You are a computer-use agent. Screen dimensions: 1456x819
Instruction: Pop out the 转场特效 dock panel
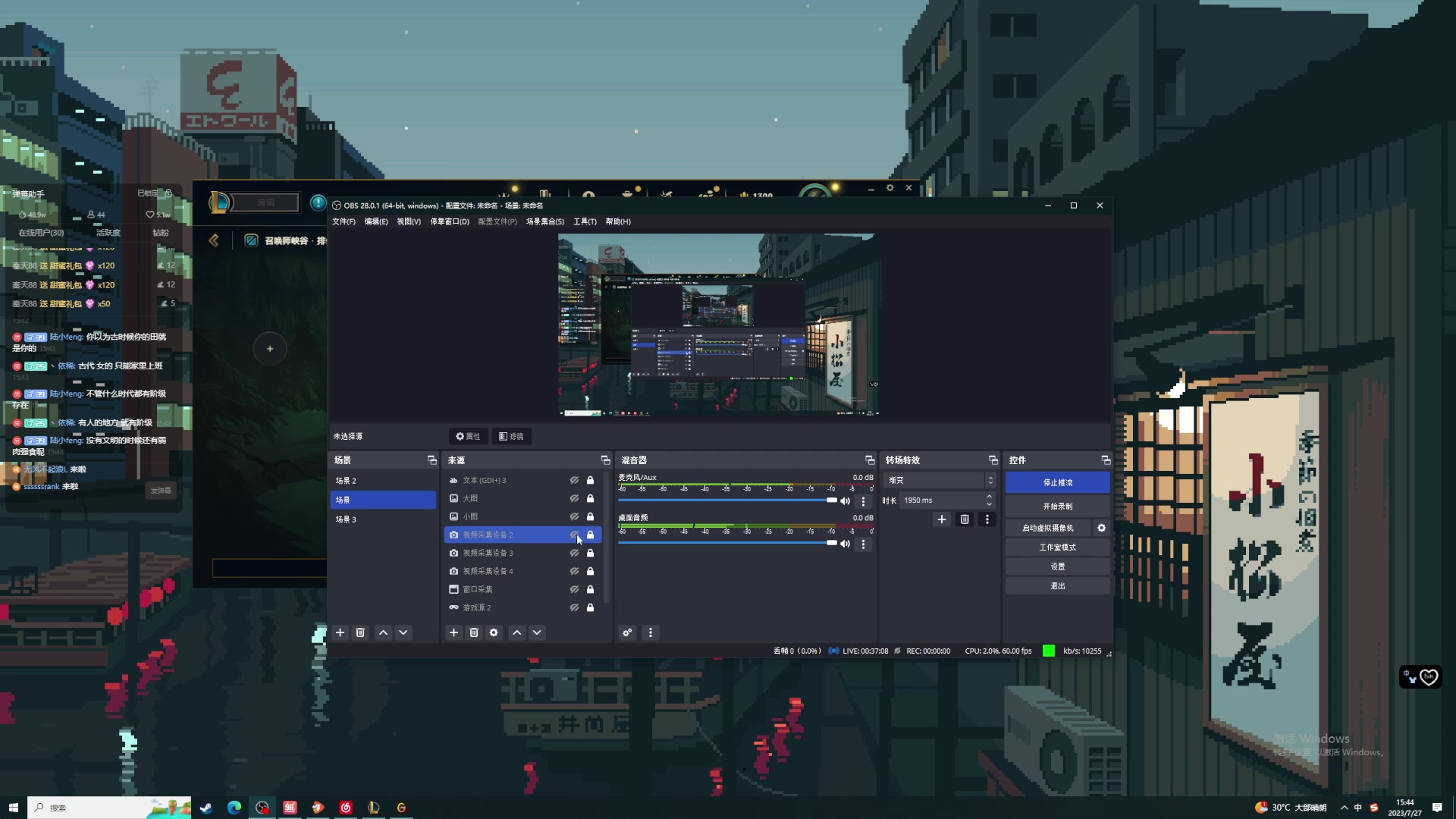(x=993, y=460)
